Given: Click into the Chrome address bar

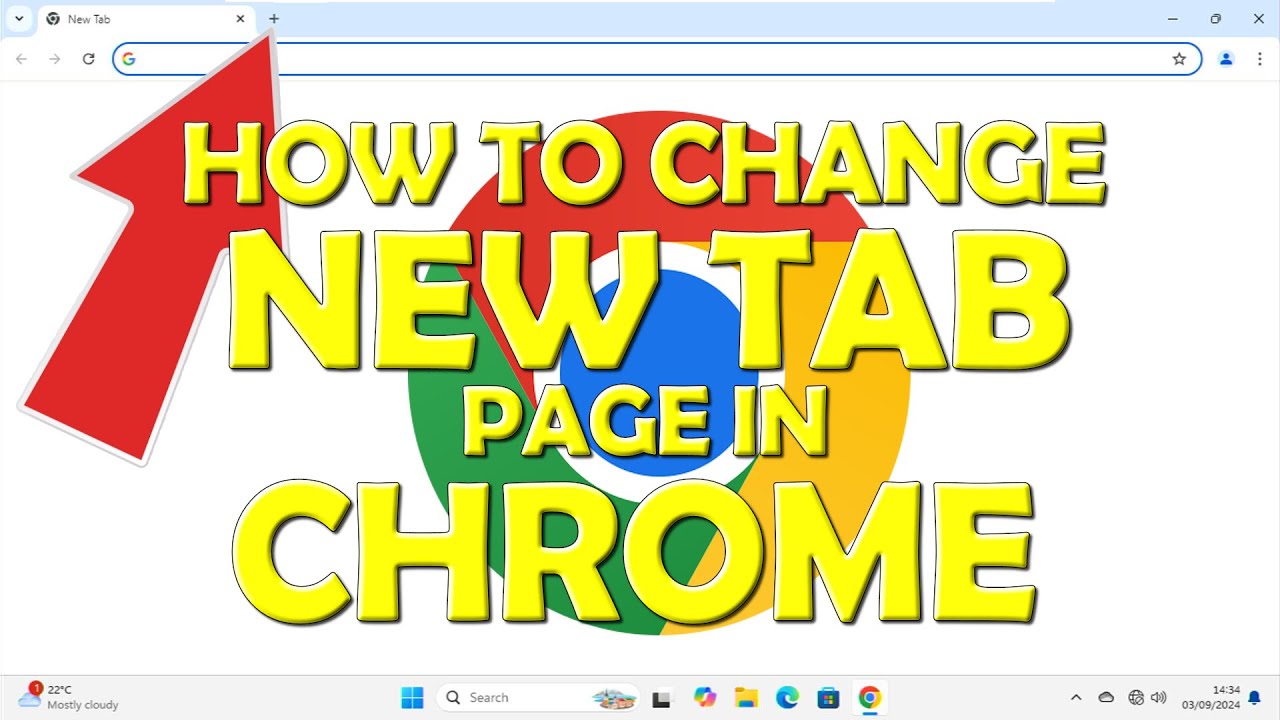Looking at the screenshot, I should pos(657,59).
